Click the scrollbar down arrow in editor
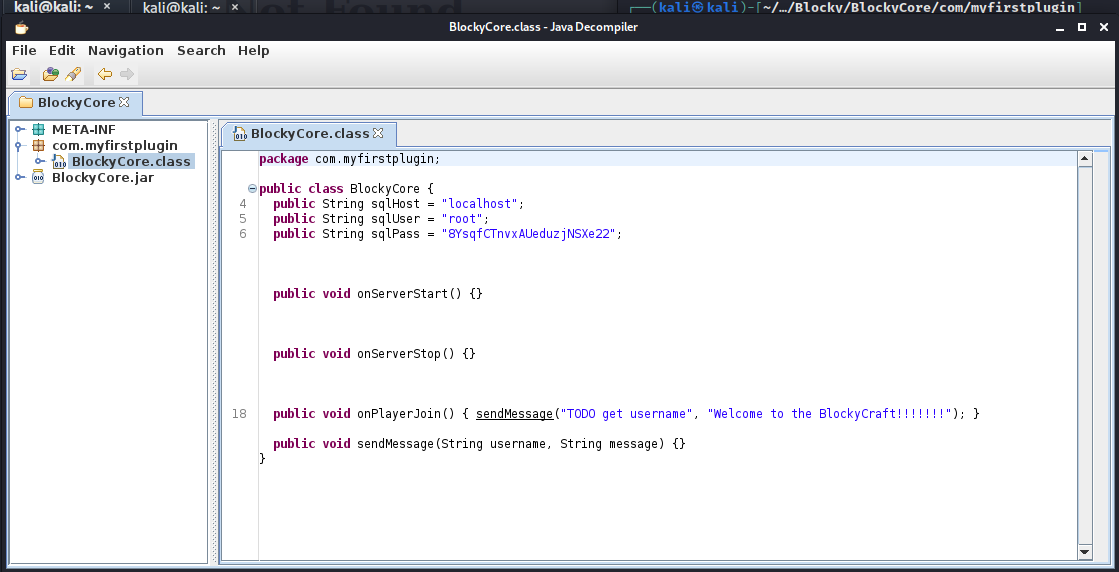1119x572 pixels. [1085, 552]
